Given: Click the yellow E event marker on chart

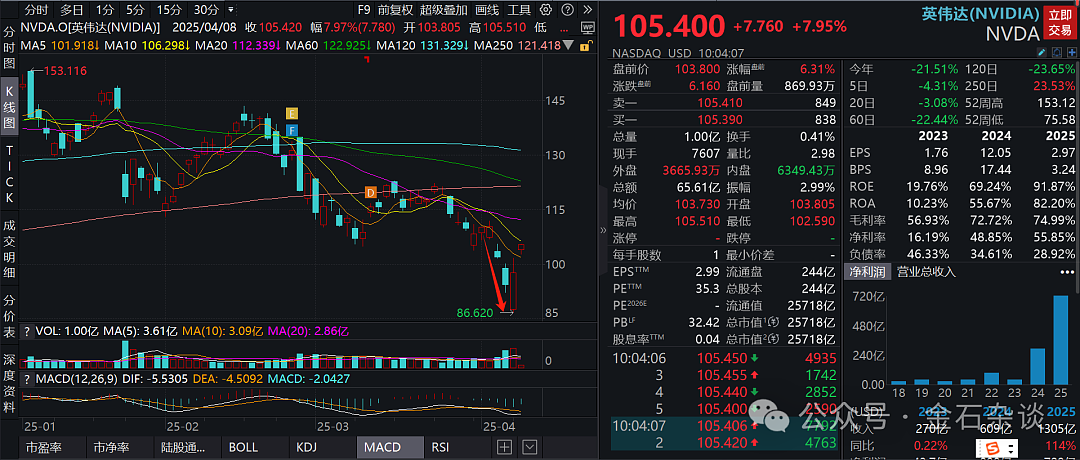Looking at the screenshot, I should point(292,114).
